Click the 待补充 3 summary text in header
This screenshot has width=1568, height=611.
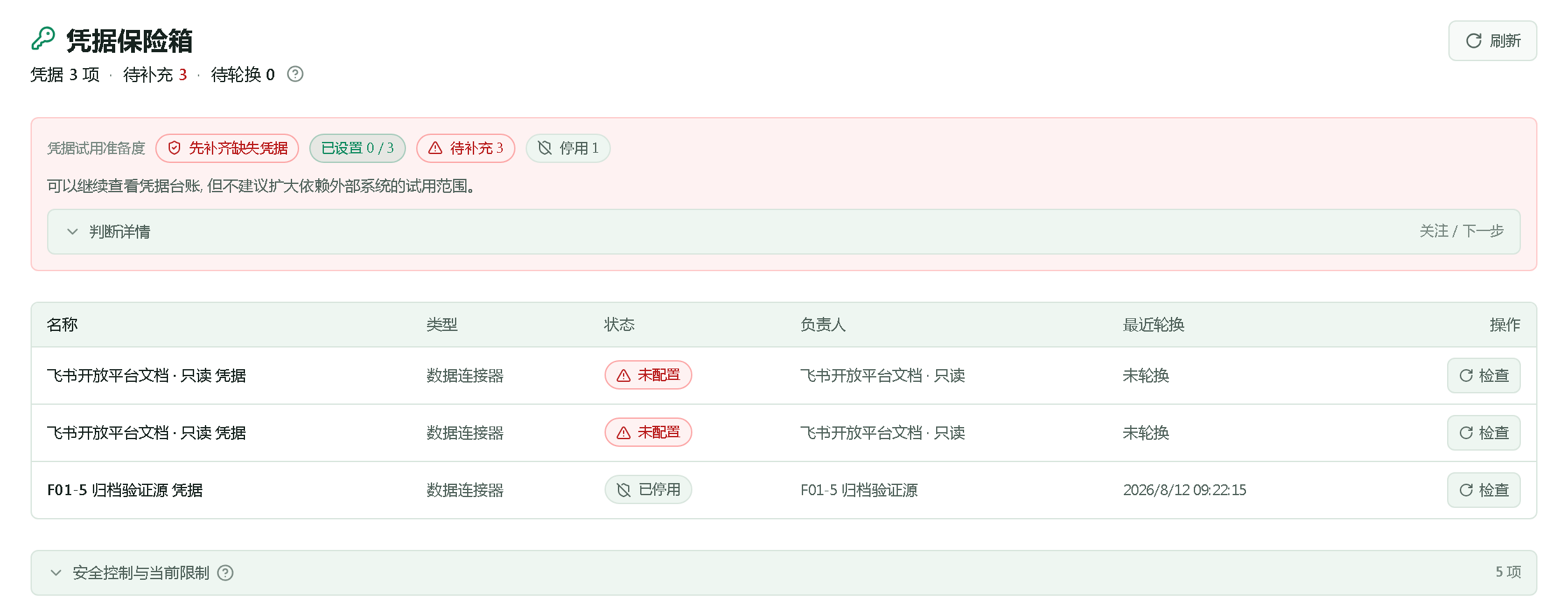point(155,74)
